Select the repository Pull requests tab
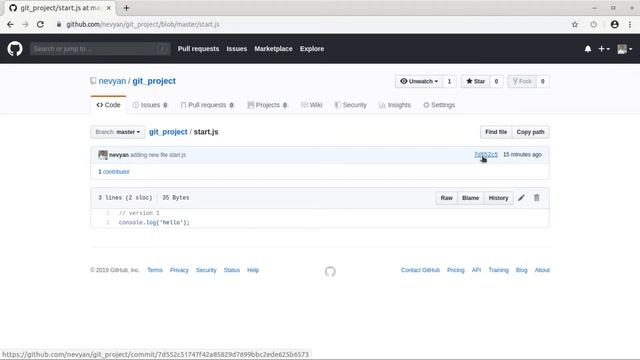 pyautogui.click(x=207, y=105)
